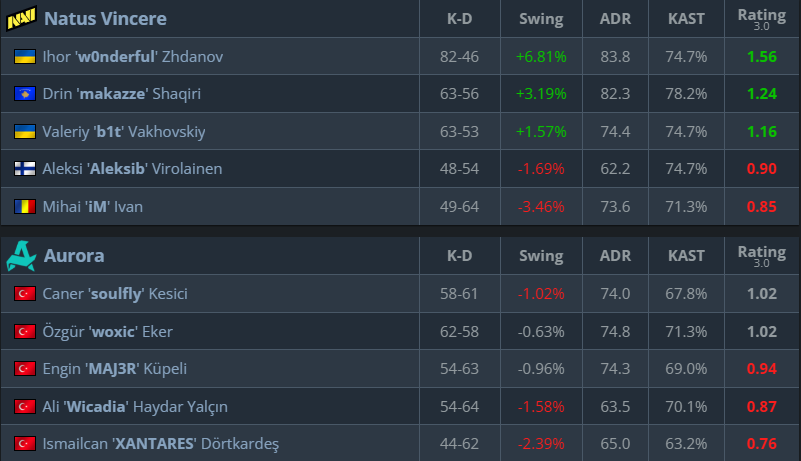Image resolution: width=801 pixels, height=461 pixels.
Task: Open Ihor 'w0nderful' Zhdanov's player profile
Action: 132,57
